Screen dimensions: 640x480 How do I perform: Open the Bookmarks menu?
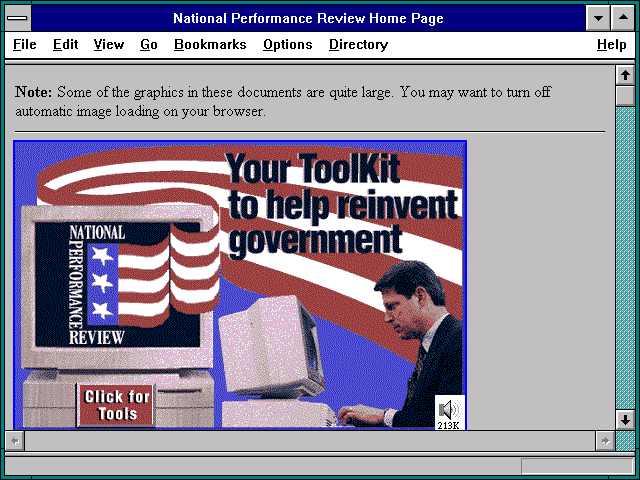click(210, 44)
